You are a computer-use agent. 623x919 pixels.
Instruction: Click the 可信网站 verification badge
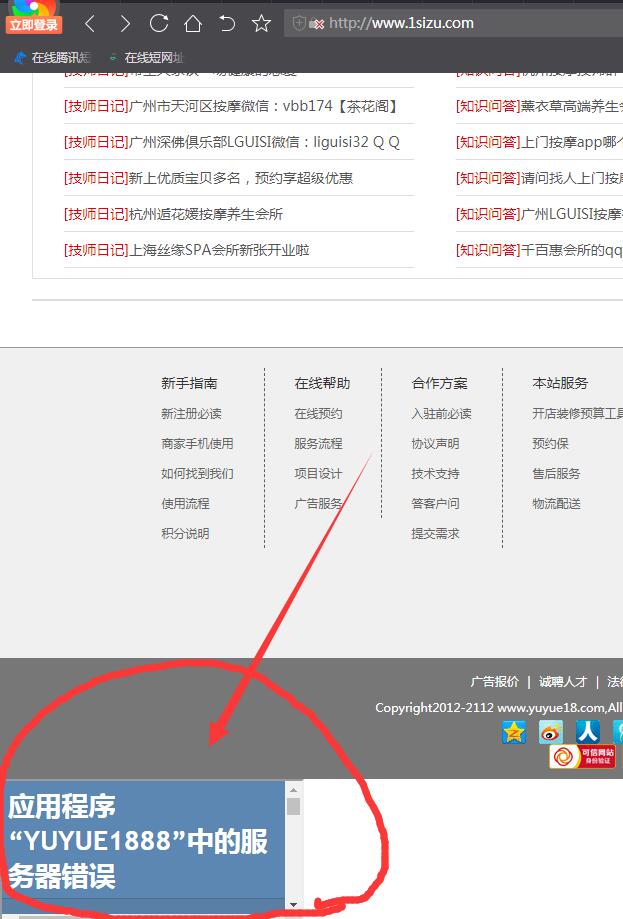pyautogui.click(x=582, y=757)
